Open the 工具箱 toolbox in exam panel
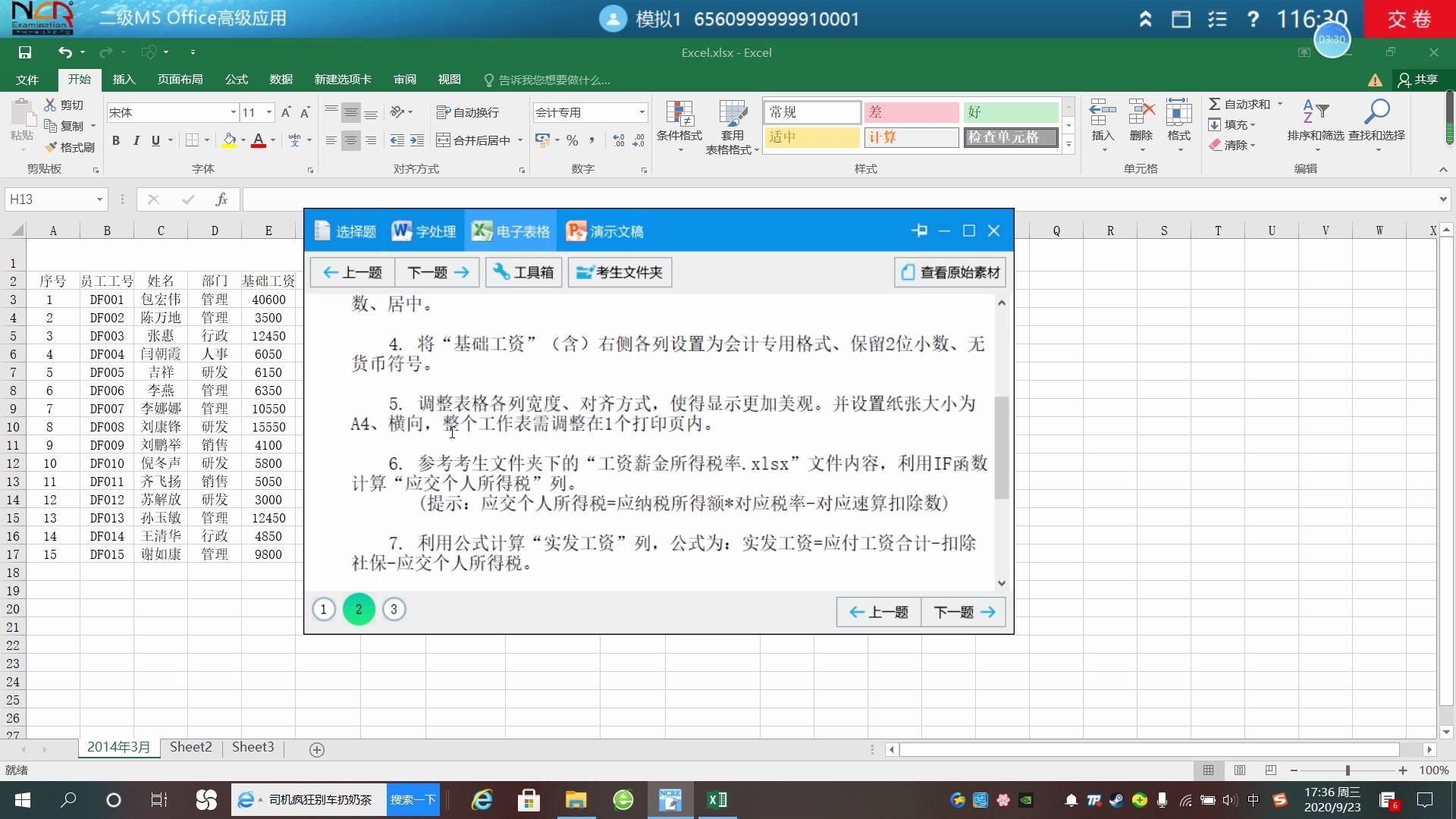 click(x=523, y=272)
